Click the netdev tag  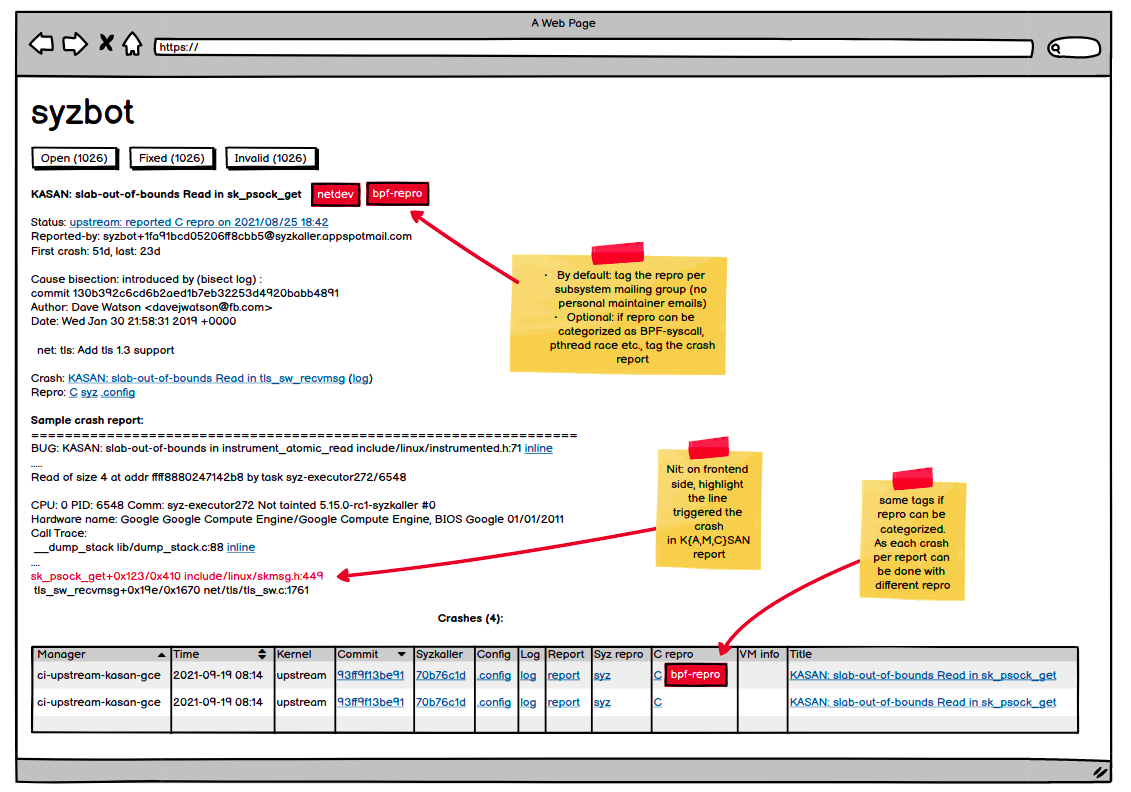pos(335,194)
